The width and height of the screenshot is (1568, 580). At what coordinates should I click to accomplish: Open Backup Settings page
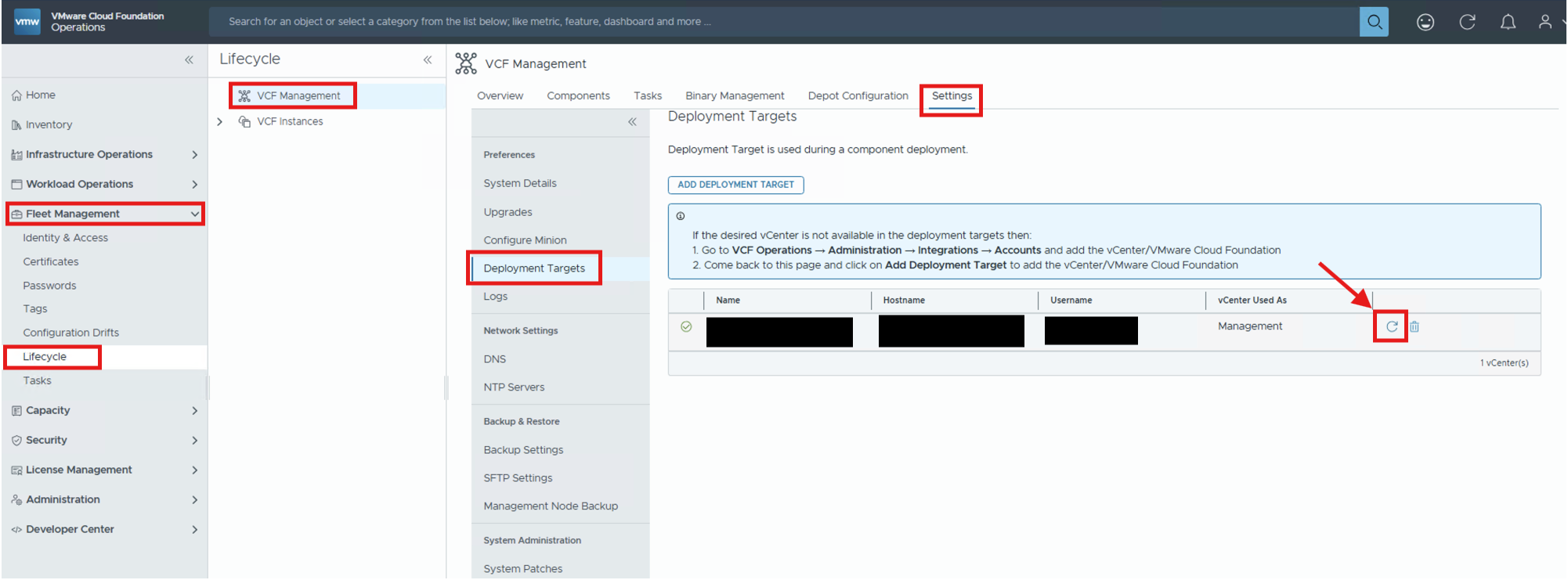coord(523,450)
